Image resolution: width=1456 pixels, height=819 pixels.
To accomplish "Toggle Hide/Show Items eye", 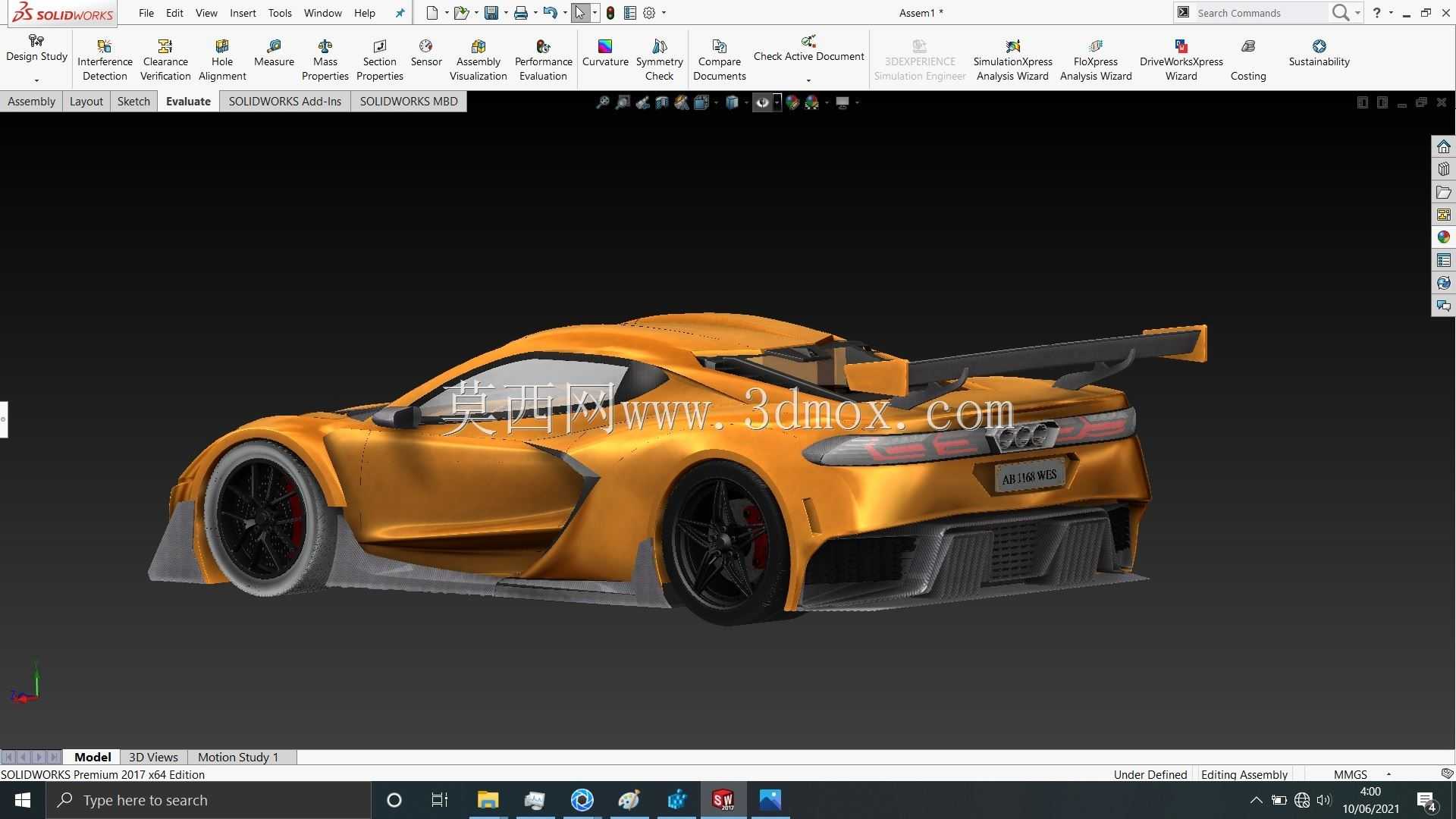I will tap(762, 102).
